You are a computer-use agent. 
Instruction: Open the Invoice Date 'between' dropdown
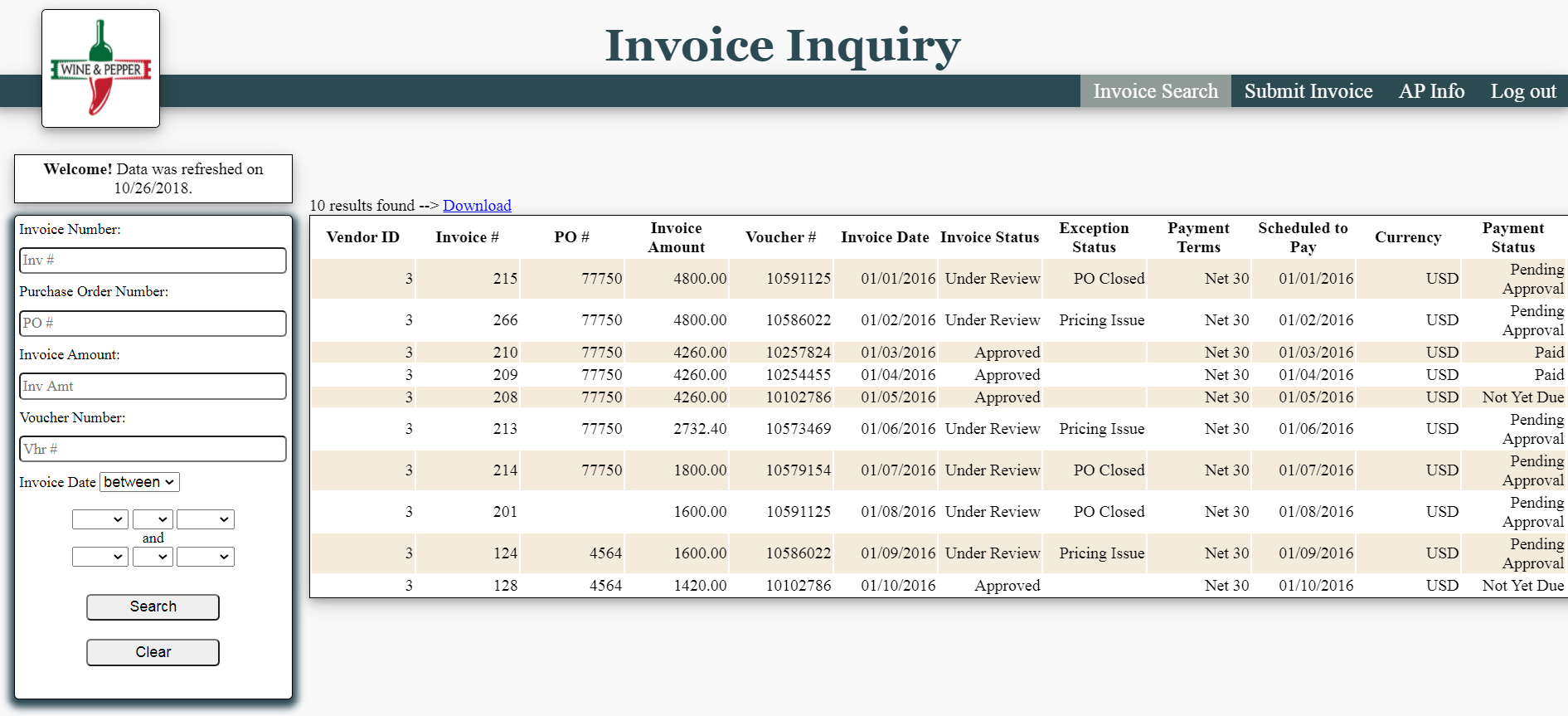[x=139, y=482]
